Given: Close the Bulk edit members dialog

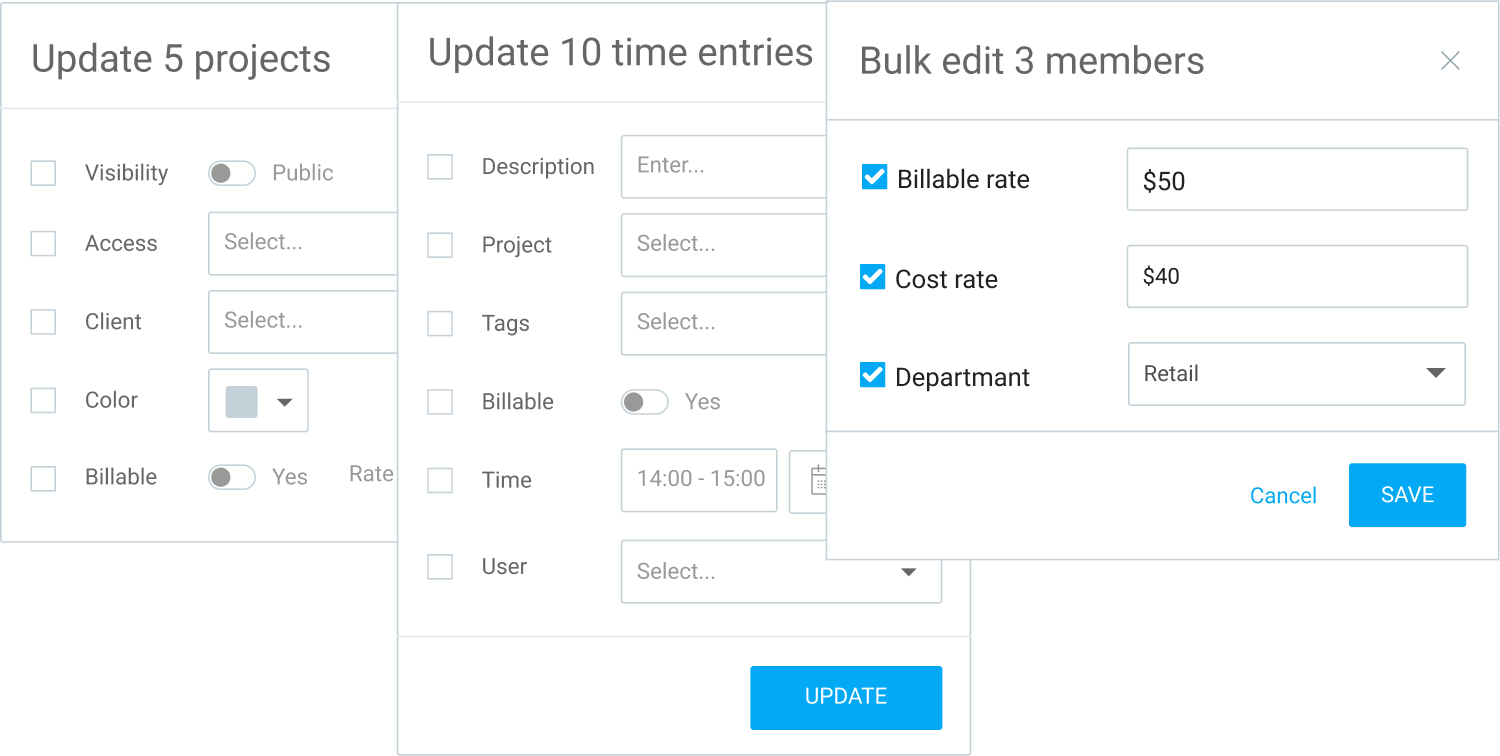Looking at the screenshot, I should click(x=1450, y=61).
